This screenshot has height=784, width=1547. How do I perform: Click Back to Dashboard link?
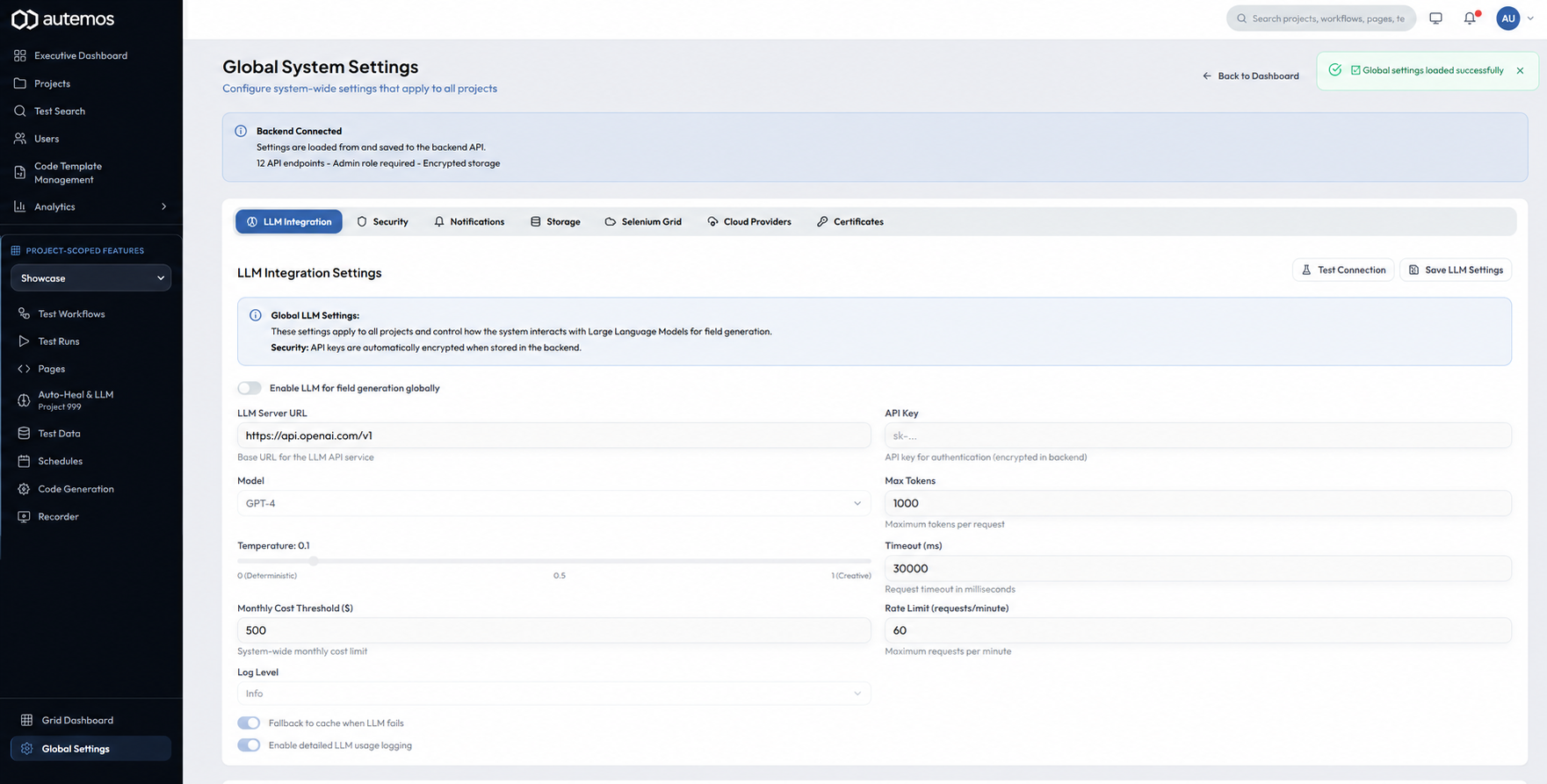coord(1250,76)
